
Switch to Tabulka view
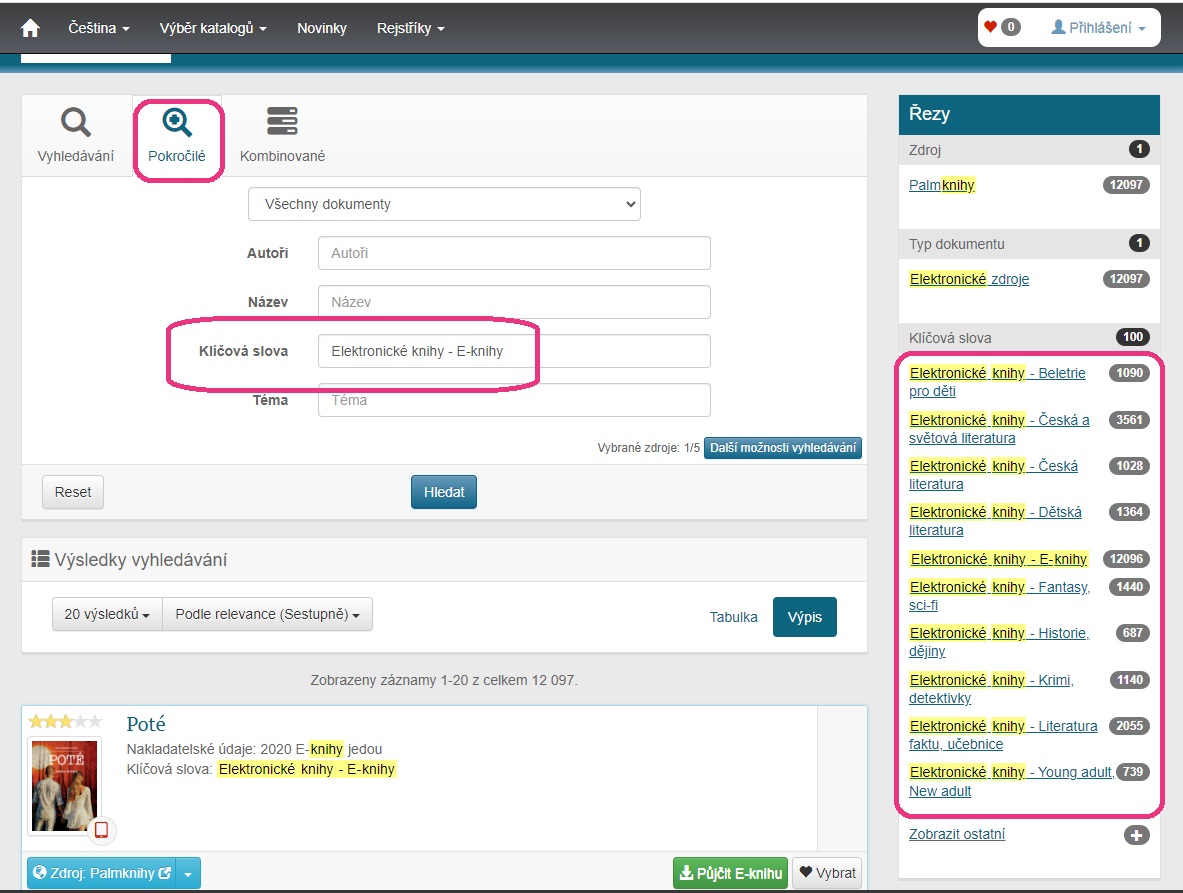click(x=733, y=617)
